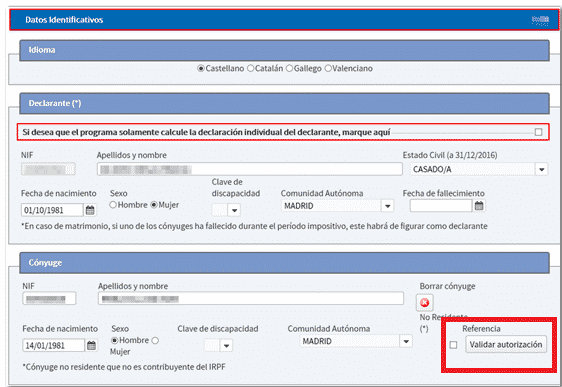Screen dimensions: 562x387
Task: Click the Declarante (*) section header
Action: click(x=284, y=104)
